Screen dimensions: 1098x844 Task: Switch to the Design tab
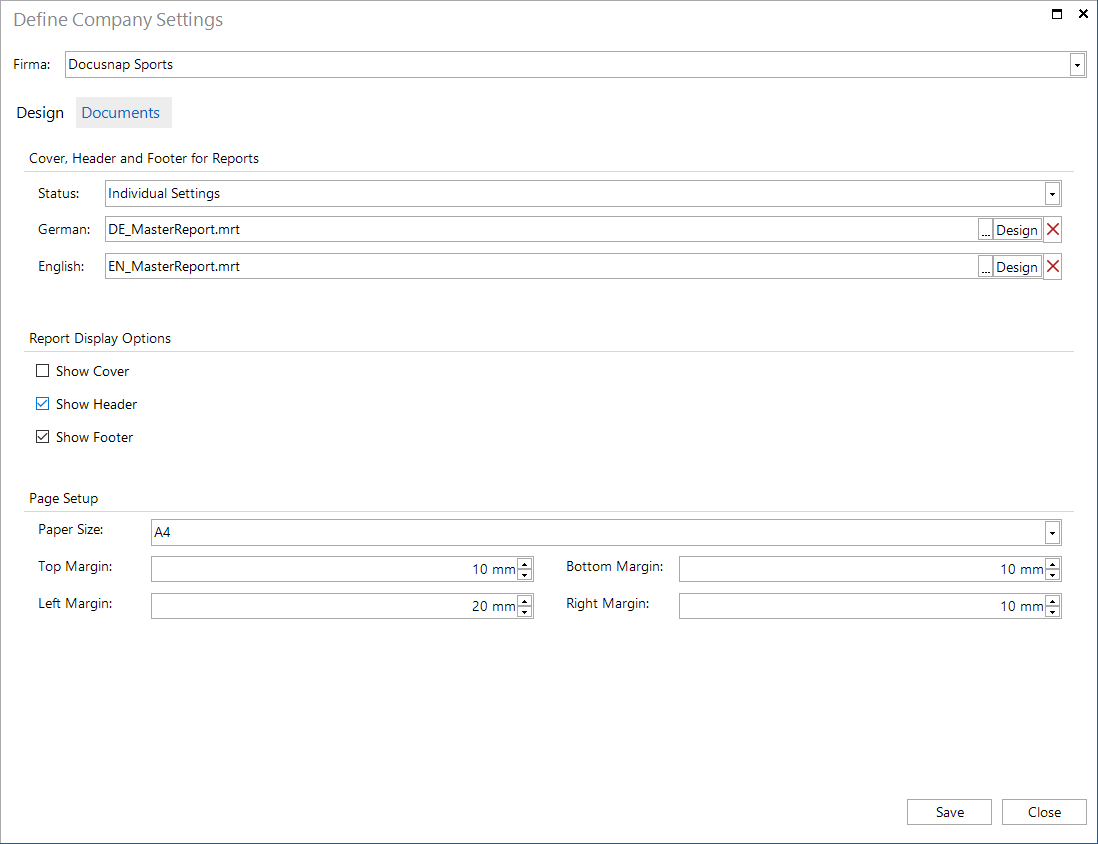39,112
